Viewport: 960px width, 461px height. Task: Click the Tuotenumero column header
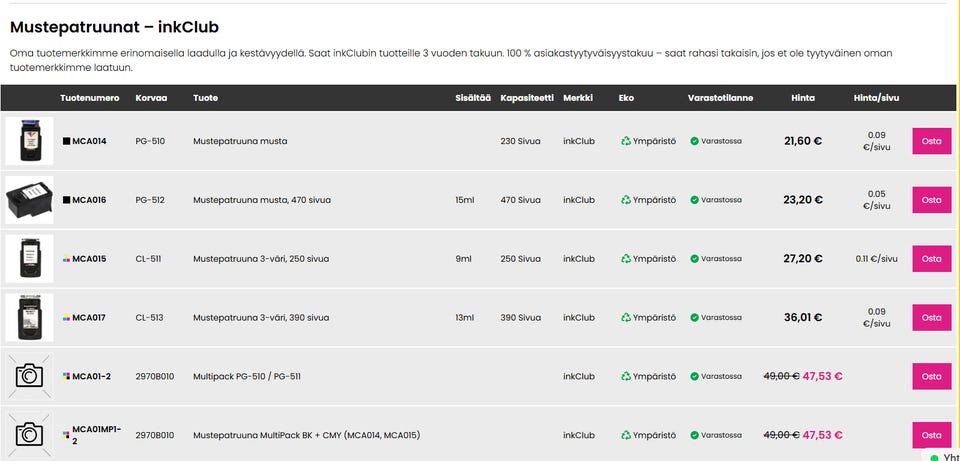(90, 98)
